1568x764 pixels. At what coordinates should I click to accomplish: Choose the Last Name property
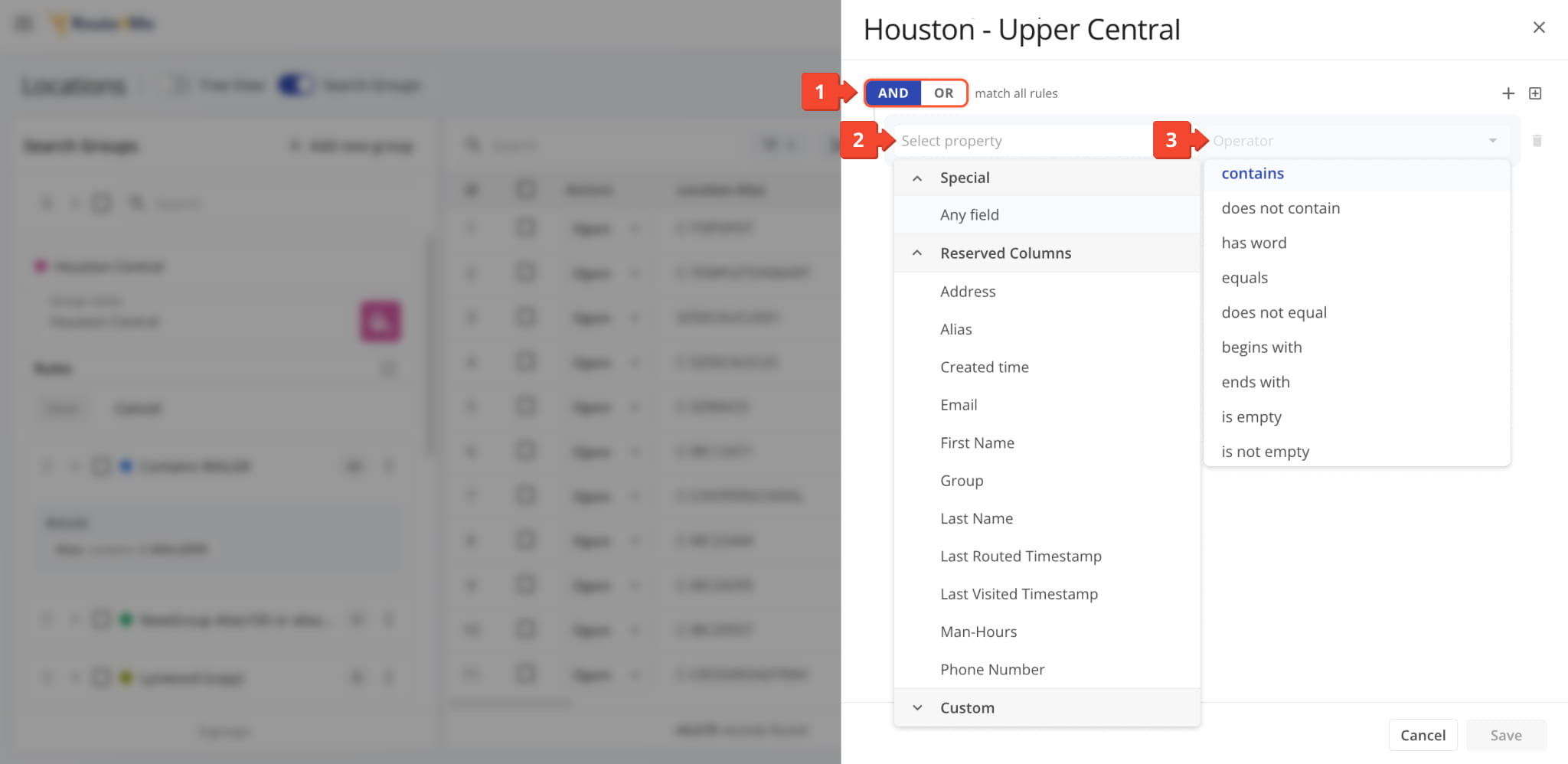1047,518
